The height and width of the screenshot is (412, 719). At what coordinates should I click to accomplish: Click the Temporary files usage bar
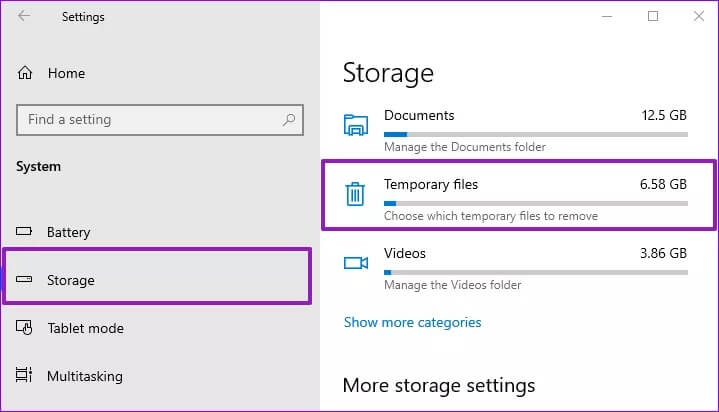point(536,203)
